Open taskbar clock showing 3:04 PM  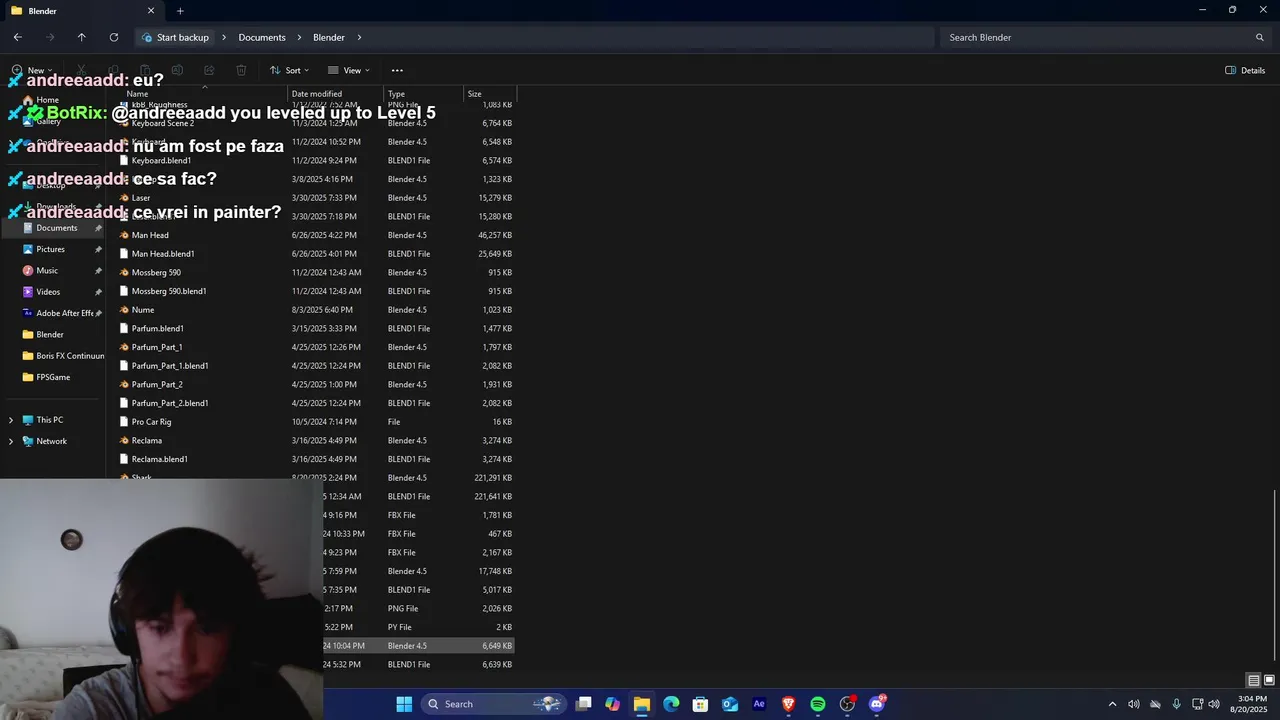tap(1251, 704)
